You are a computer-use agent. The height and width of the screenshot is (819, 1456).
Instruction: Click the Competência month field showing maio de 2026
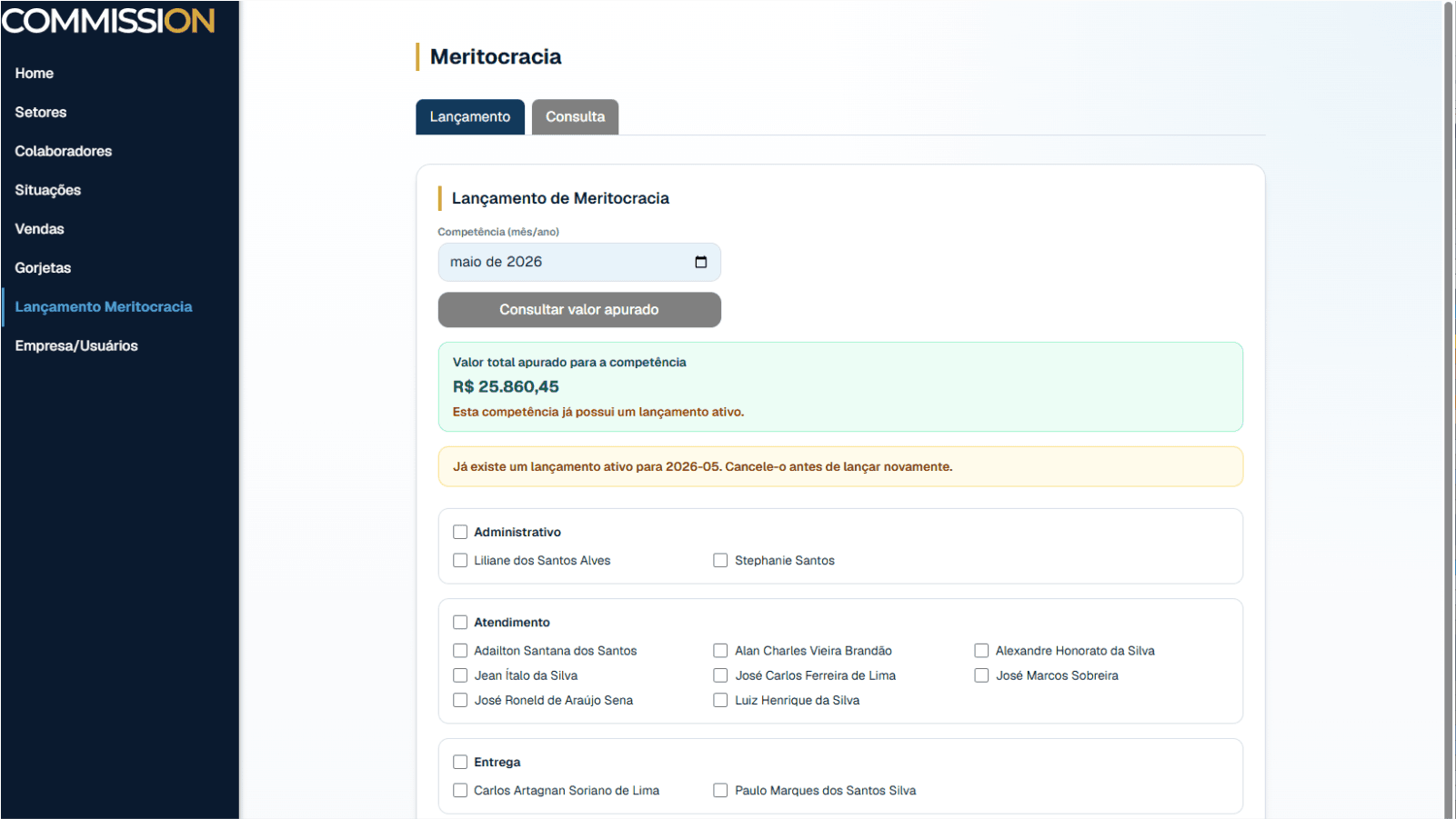click(x=579, y=262)
